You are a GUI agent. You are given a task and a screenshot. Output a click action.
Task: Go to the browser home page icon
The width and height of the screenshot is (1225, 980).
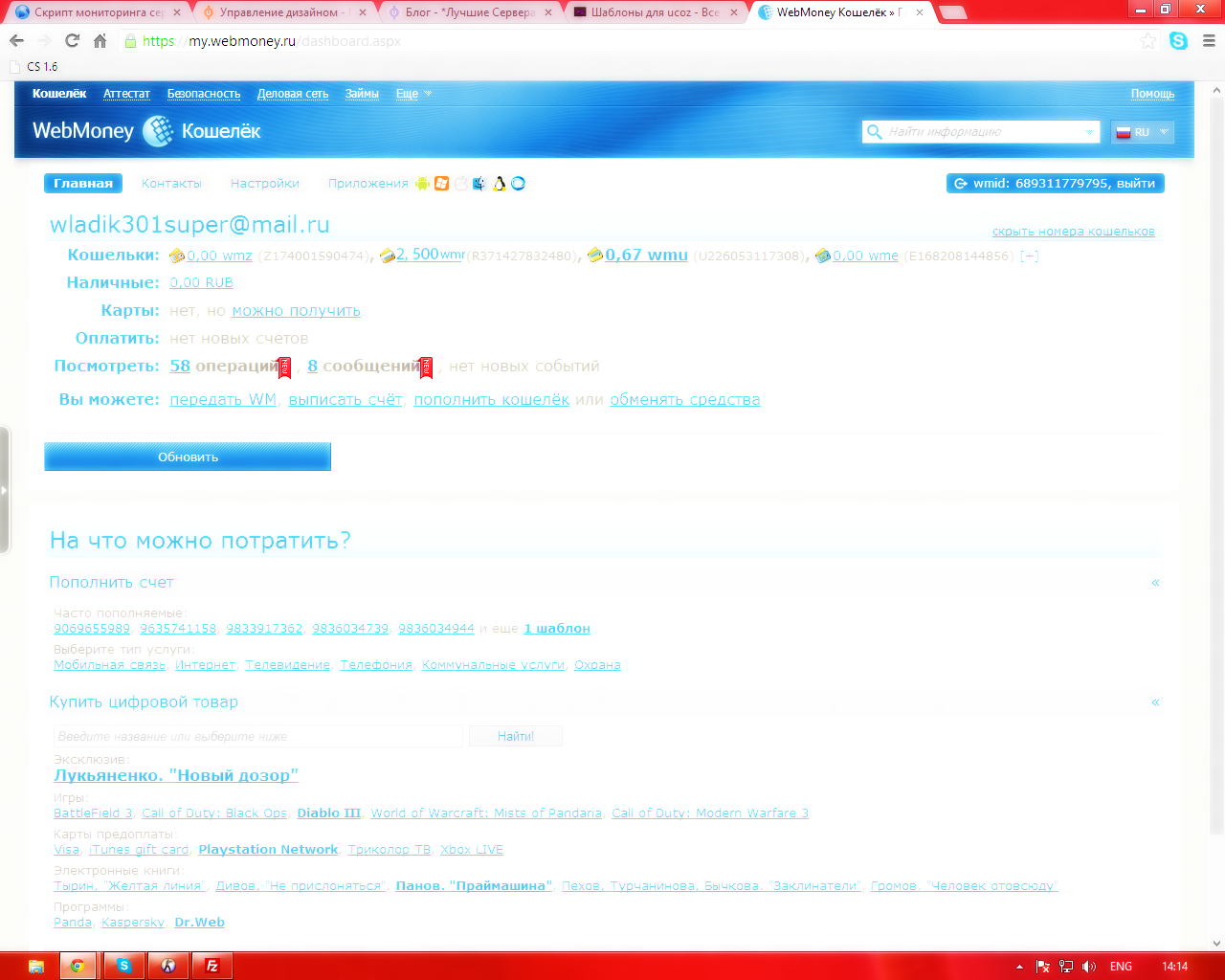[100, 41]
